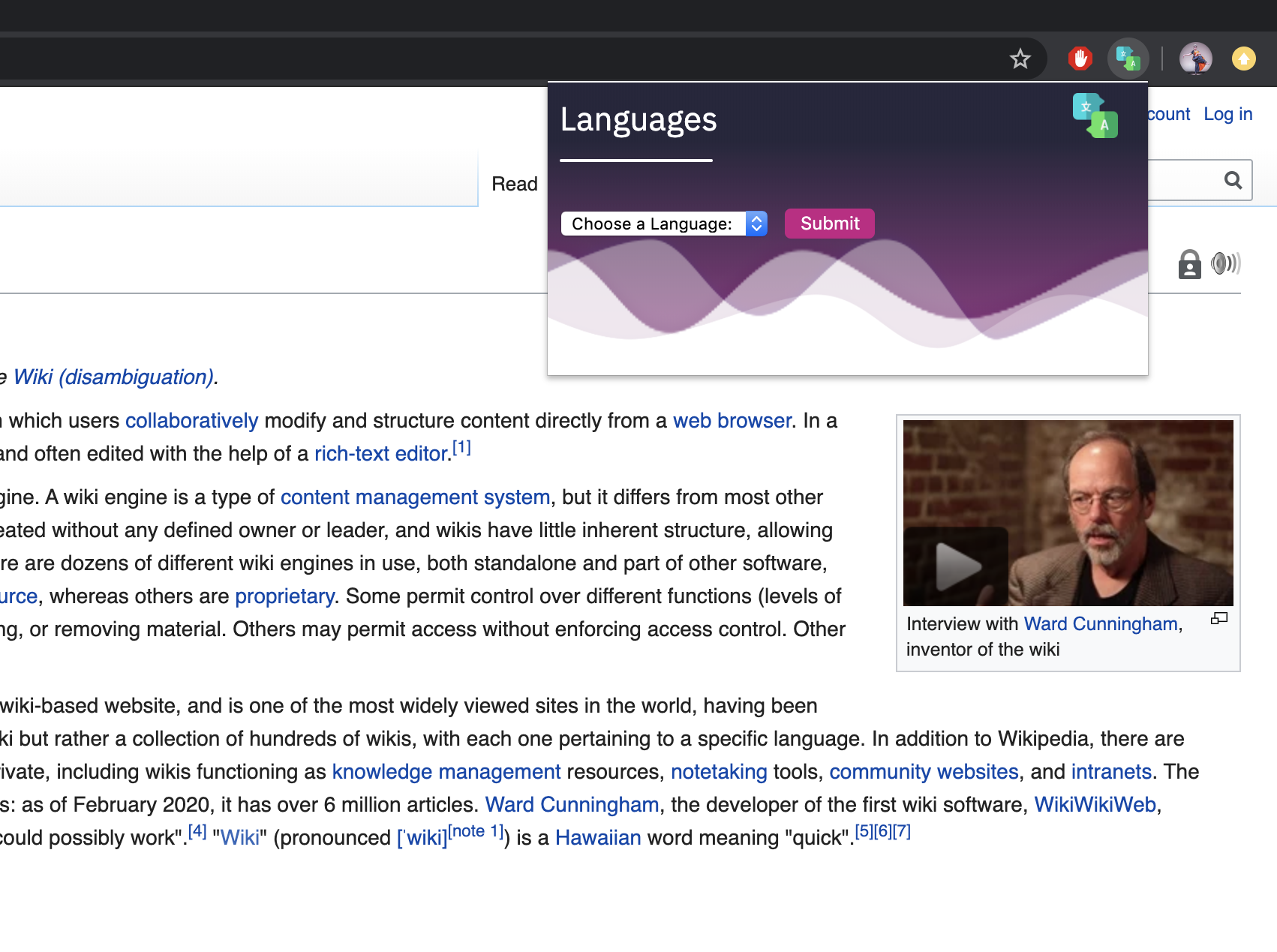The image size is (1277, 952).
Task: Click the speaker spoken-article icon
Action: pos(1225,263)
